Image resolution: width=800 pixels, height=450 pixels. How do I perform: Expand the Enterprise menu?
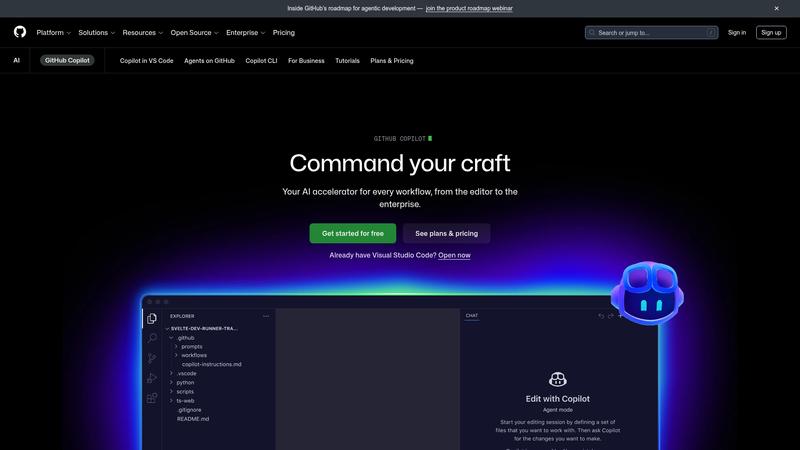(x=245, y=33)
